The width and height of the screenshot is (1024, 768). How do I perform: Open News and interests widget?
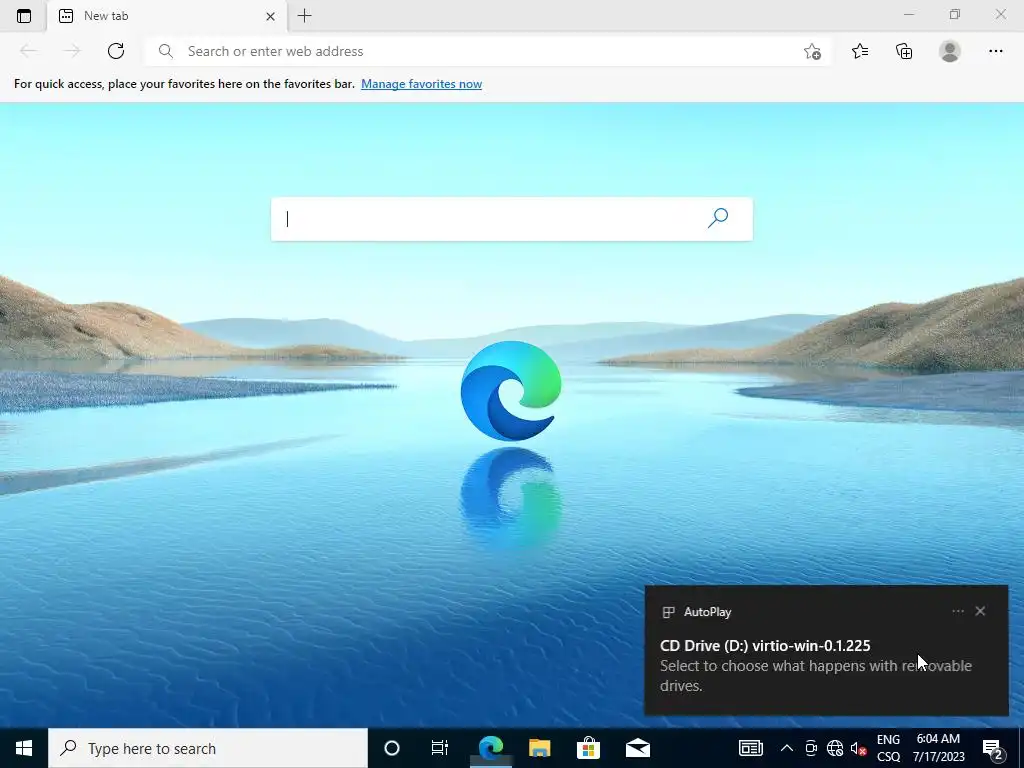click(750, 748)
